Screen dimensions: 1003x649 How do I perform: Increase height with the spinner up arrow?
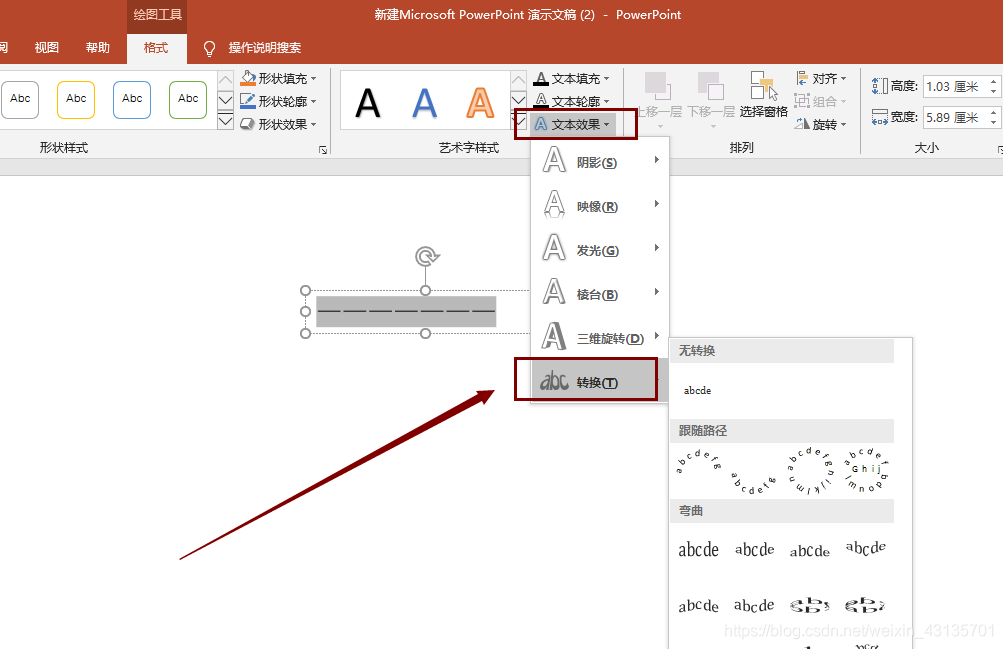tap(993, 81)
